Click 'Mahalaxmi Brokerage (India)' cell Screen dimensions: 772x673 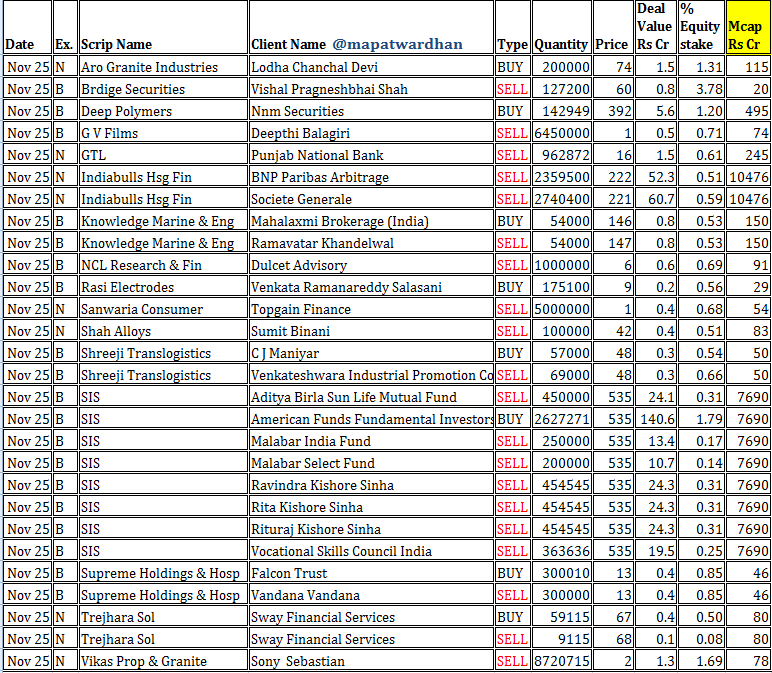click(x=371, y=220)
